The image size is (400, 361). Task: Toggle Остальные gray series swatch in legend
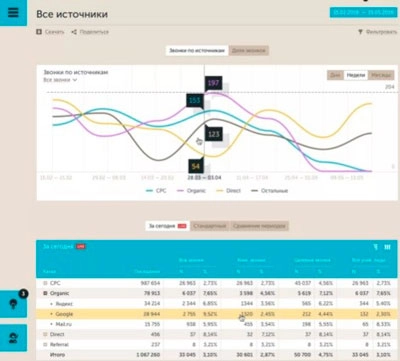pos(255,191)
